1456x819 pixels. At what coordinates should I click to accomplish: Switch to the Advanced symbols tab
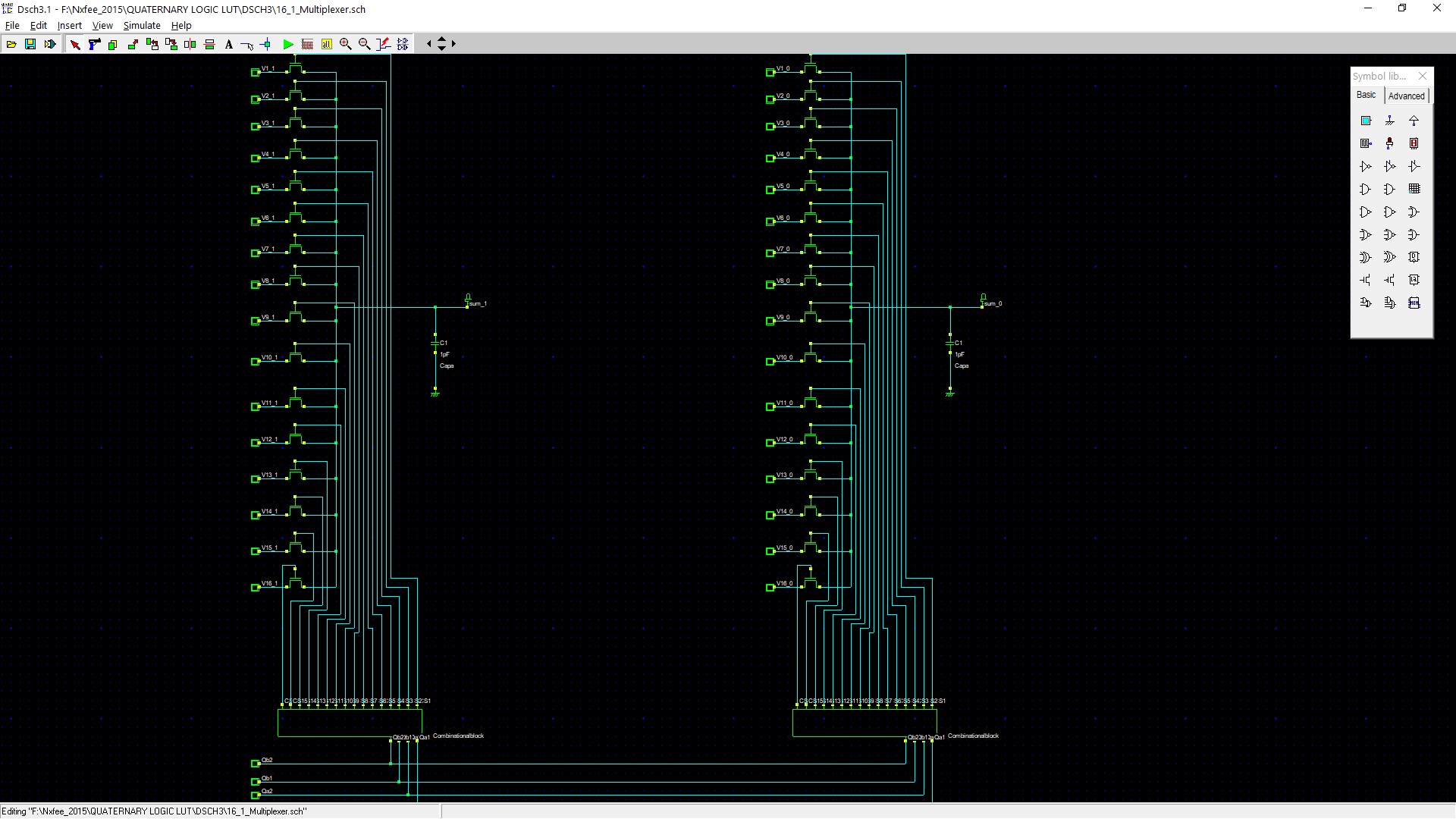[x=1407, y=96]
